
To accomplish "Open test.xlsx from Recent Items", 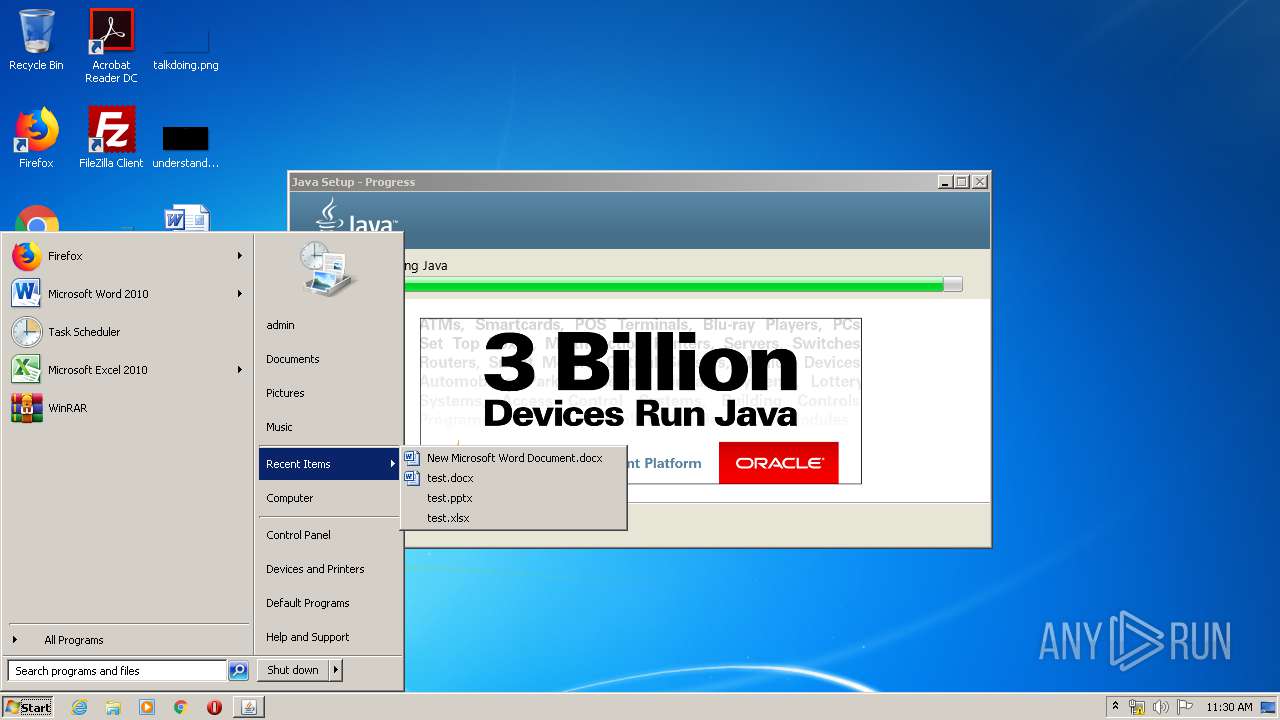I will click(513, 518).
